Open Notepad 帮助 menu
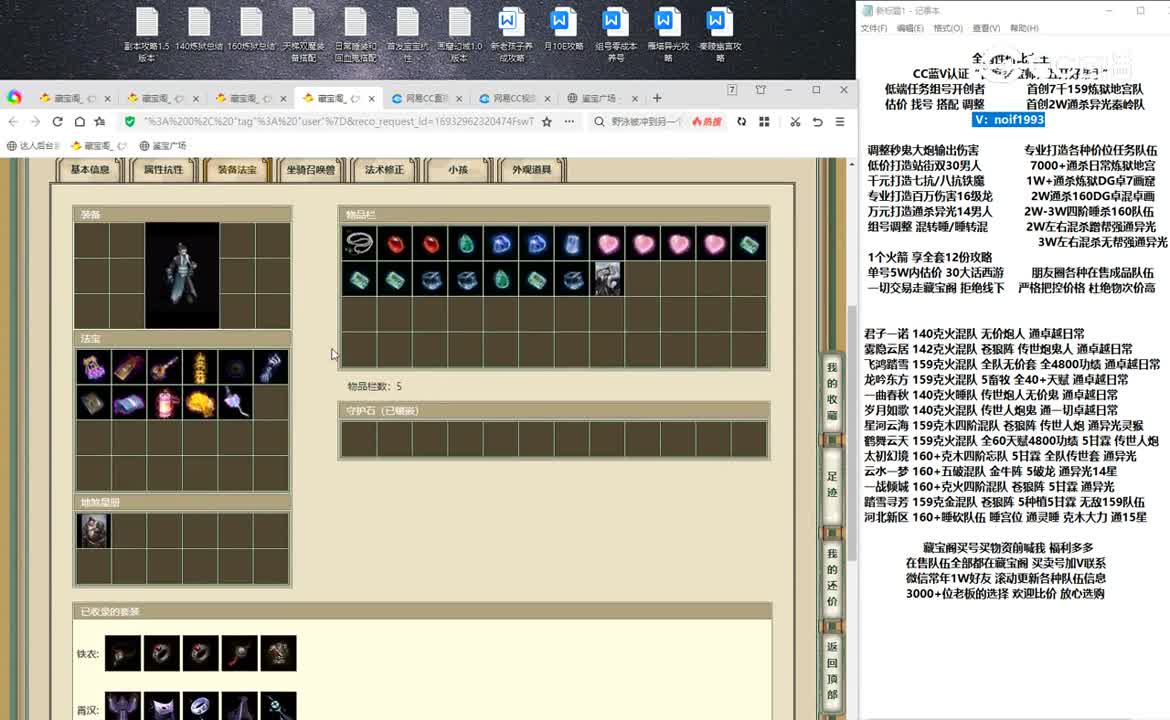 (x=1024, y=28)
